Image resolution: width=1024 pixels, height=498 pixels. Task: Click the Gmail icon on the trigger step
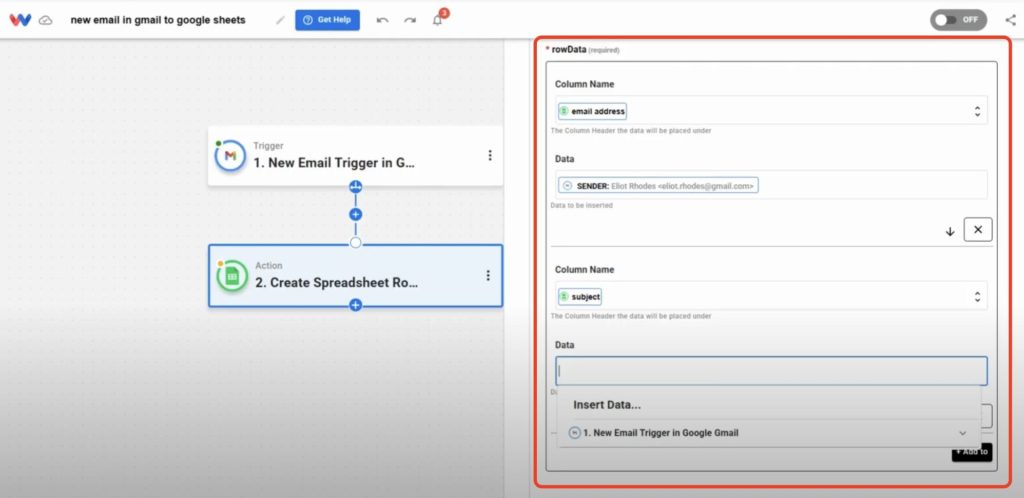(230, 155)
